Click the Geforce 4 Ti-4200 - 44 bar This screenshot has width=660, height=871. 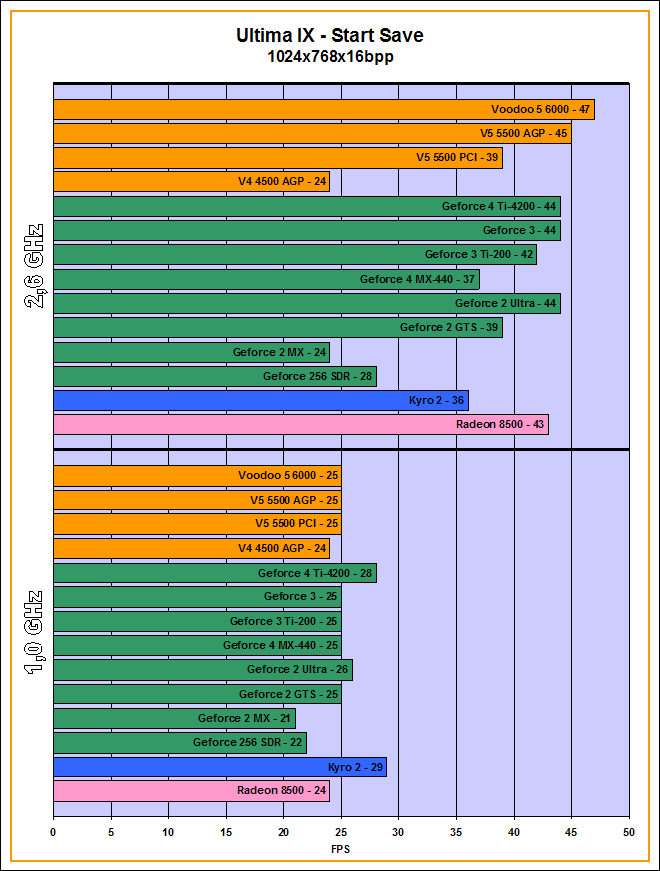[x=306, y=206]
